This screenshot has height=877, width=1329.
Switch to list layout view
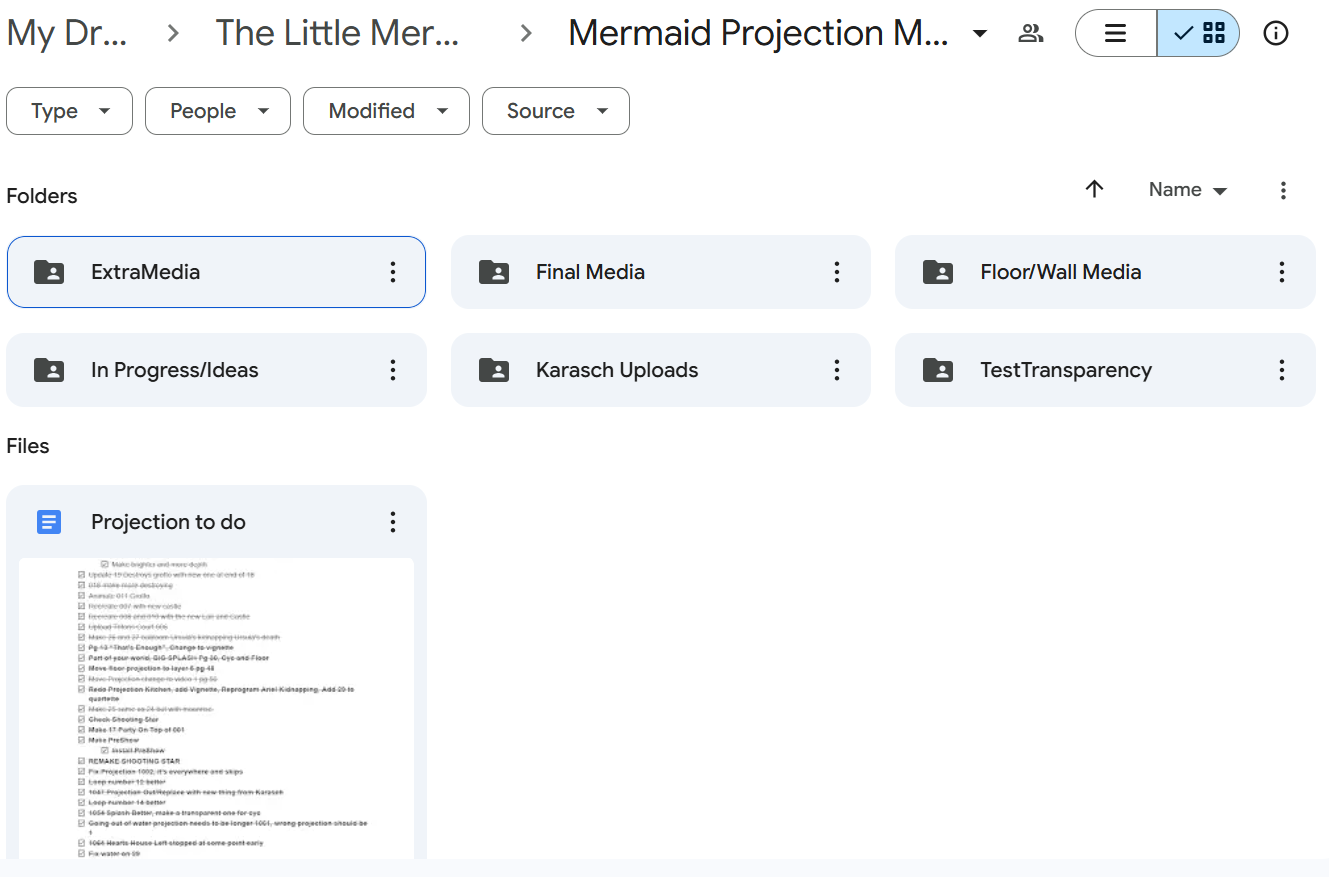point(1116,33)
